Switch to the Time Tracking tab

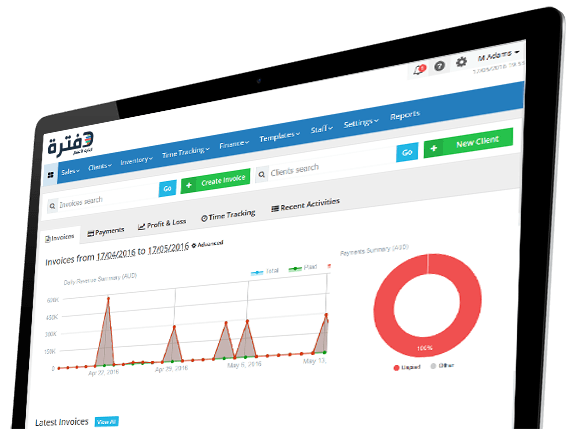click(x=228, y=215)
